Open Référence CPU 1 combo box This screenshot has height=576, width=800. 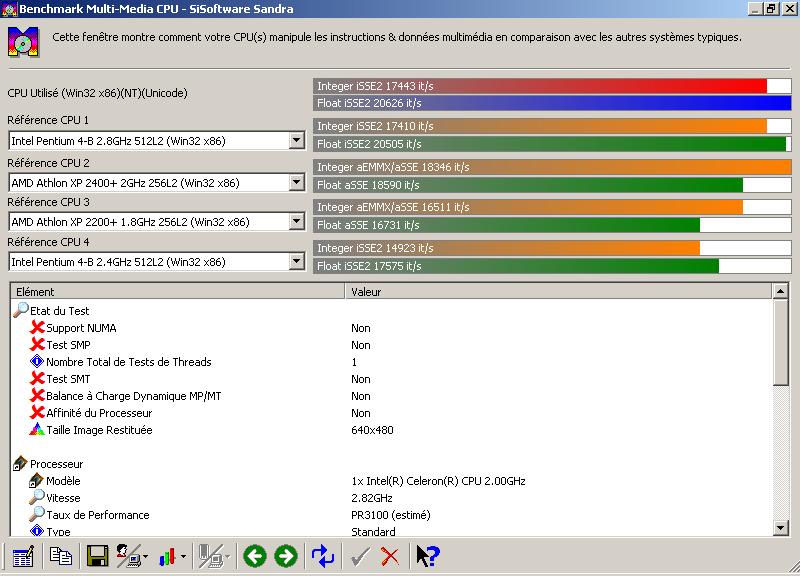pyautogui.click(x=157, y=141)
